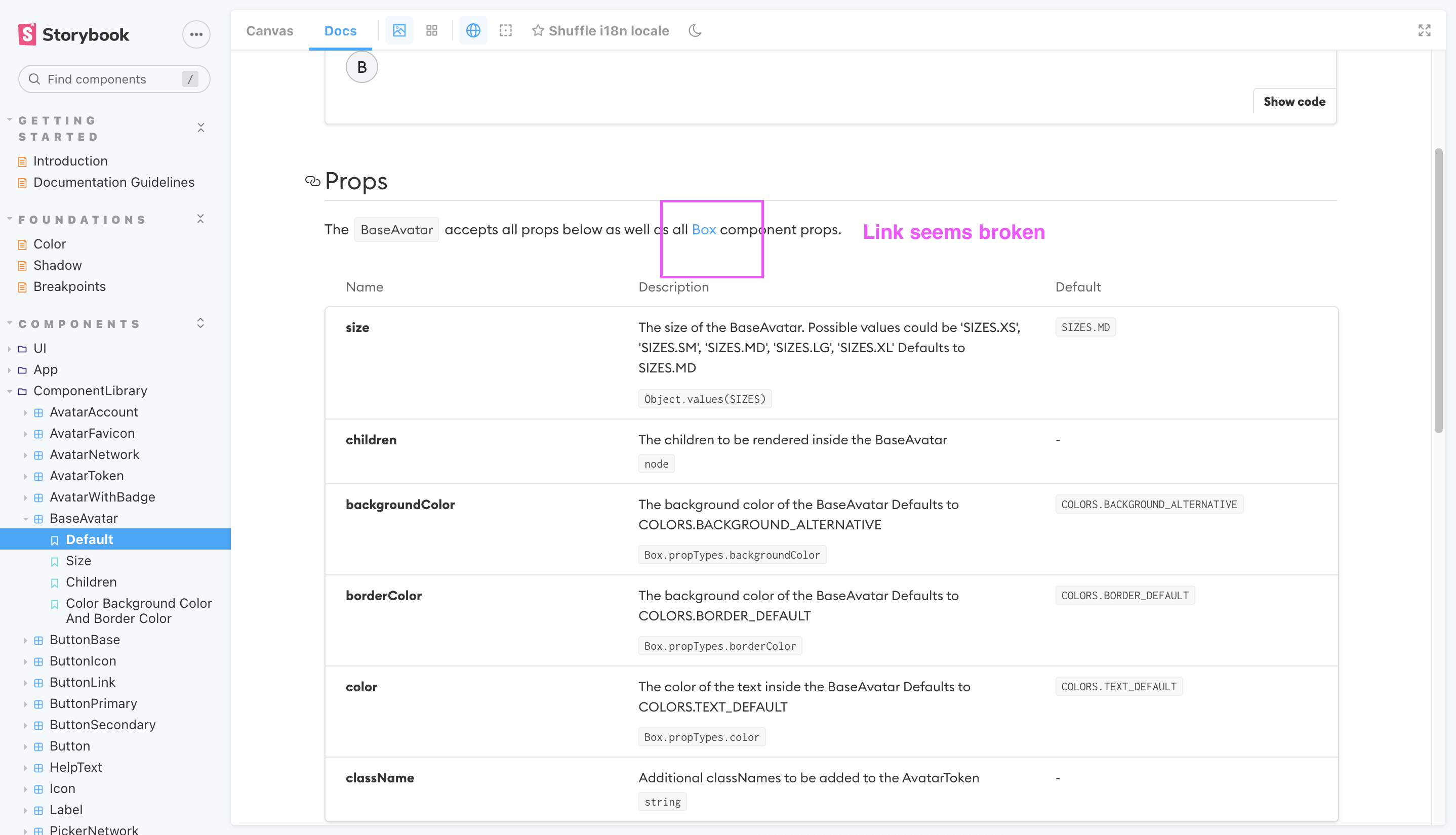Switch to dark mode via moon icon
This screenshot has height=835, width=1456.
click(x=694, y=31)
